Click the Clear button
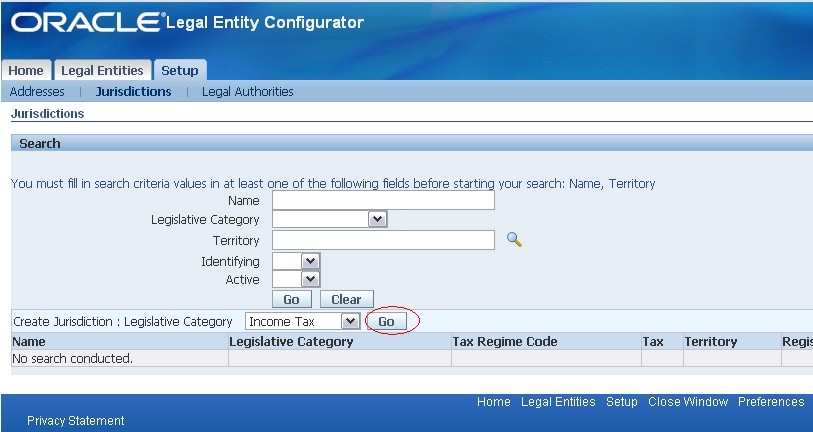Viewport: 813px width, 432px height. point(346,299)
